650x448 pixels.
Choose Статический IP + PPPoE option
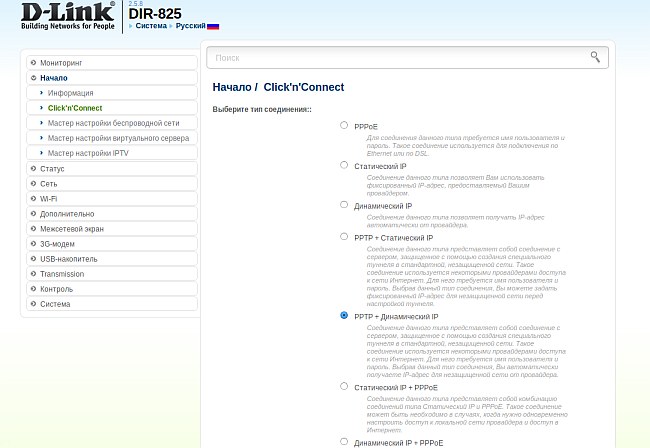click(x=344, y=386)
